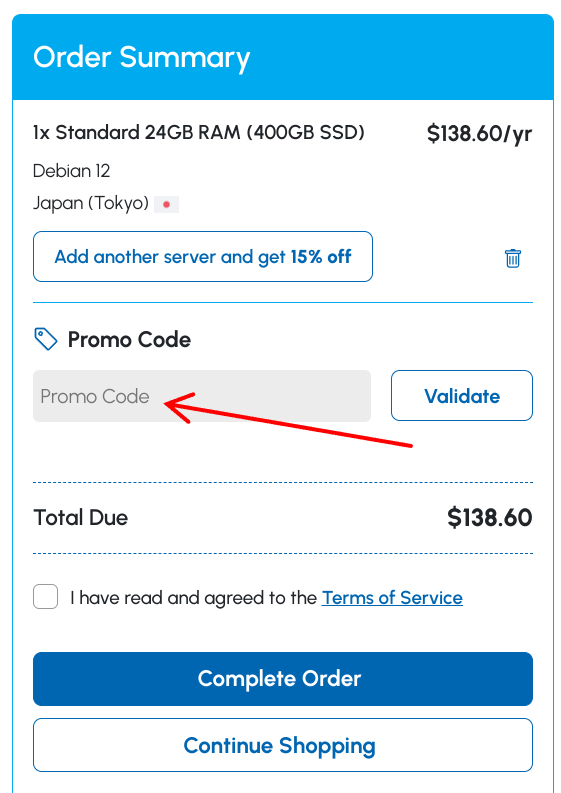Validate the promo code
The height and width of the screenshot is (793, 561).
point(462,395)
